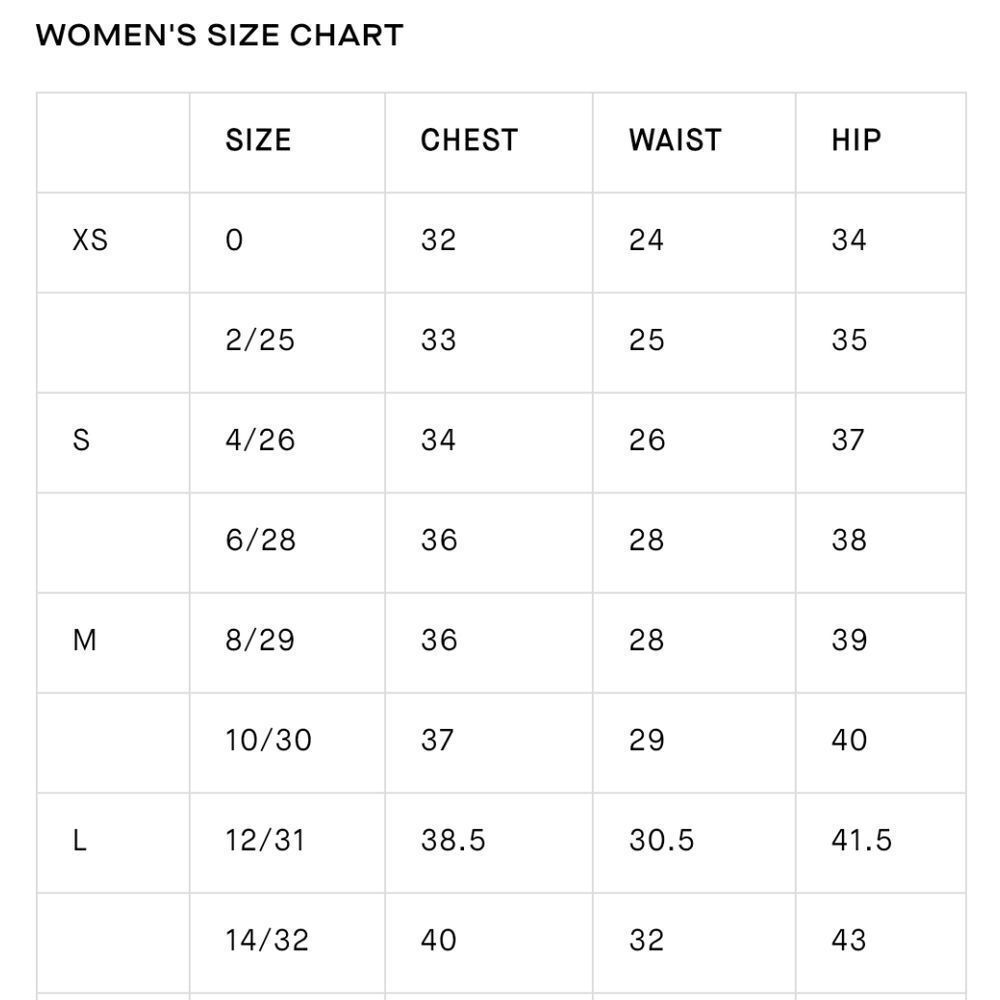
Task: Select the hip value 43
Action: click(x=849, y=940)
